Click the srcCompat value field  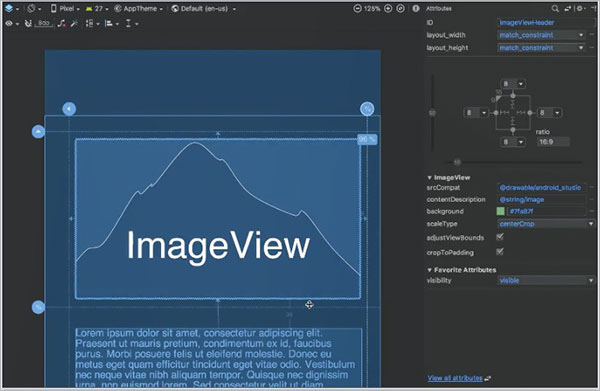(x=542, y=188)
